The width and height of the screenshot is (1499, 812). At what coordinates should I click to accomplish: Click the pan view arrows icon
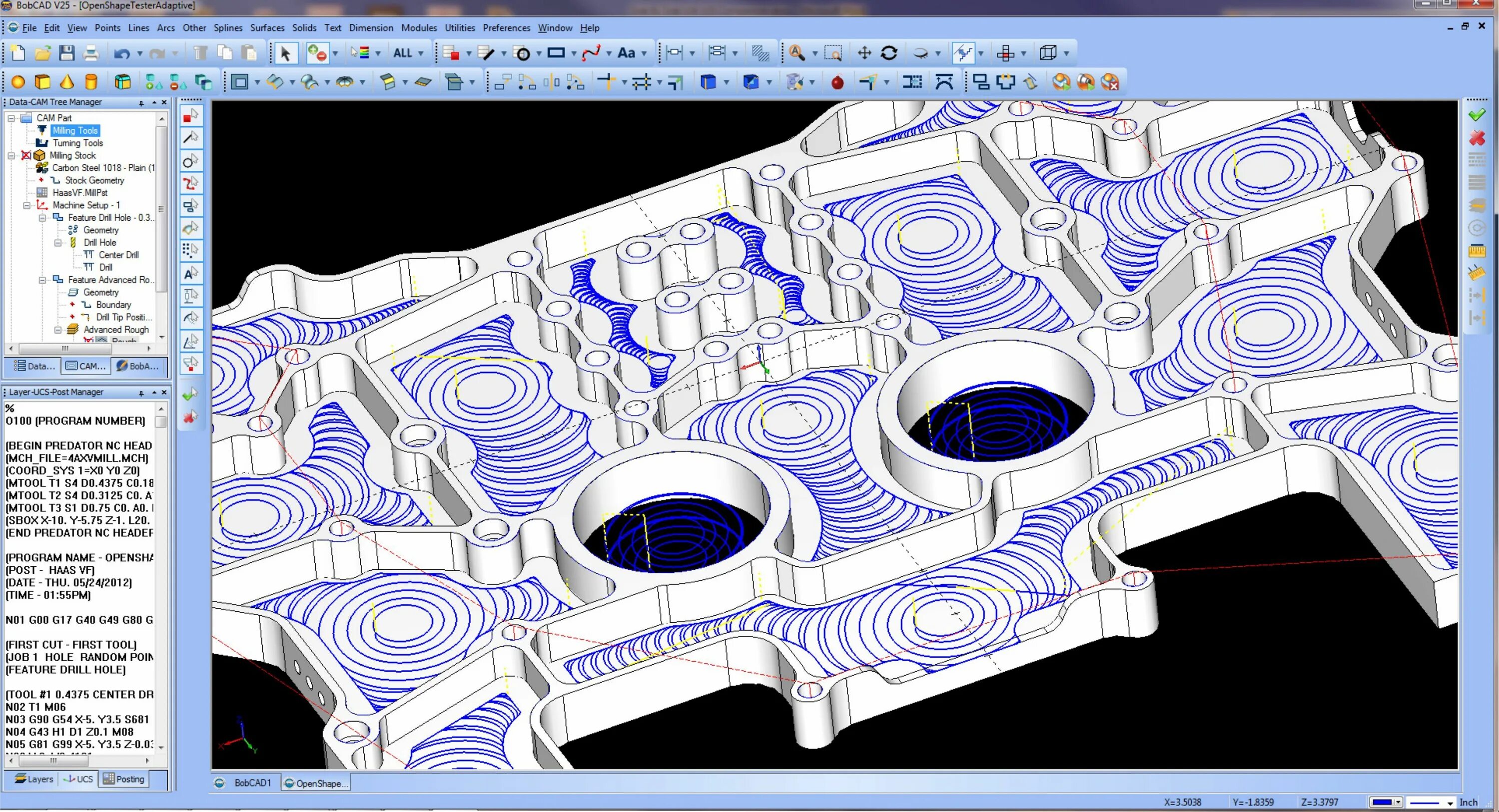pyautogui.click(x=864, y=53)
